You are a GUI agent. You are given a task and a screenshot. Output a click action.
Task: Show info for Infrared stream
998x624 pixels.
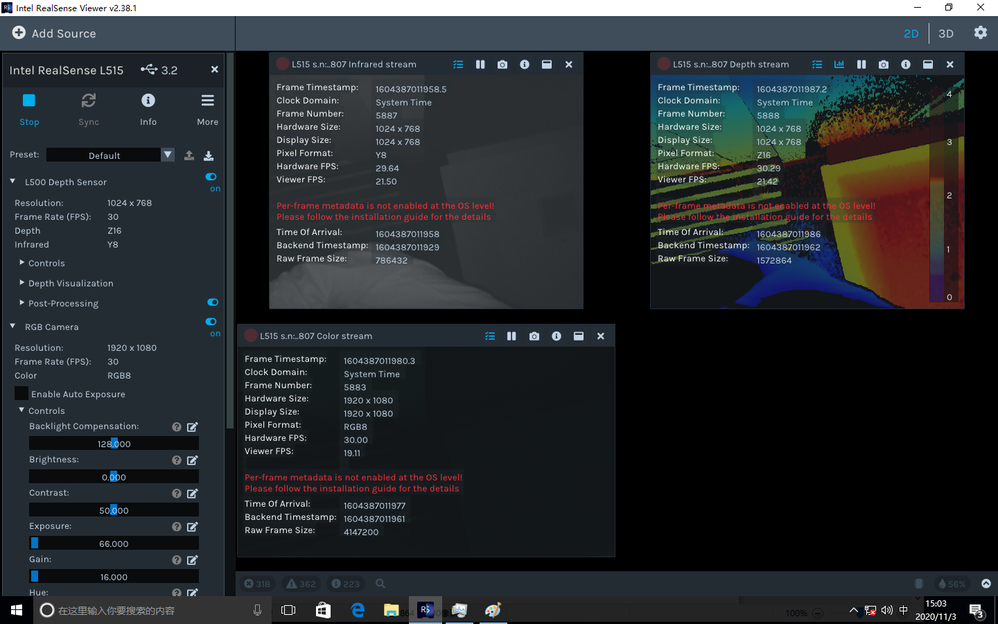(524, 64)
